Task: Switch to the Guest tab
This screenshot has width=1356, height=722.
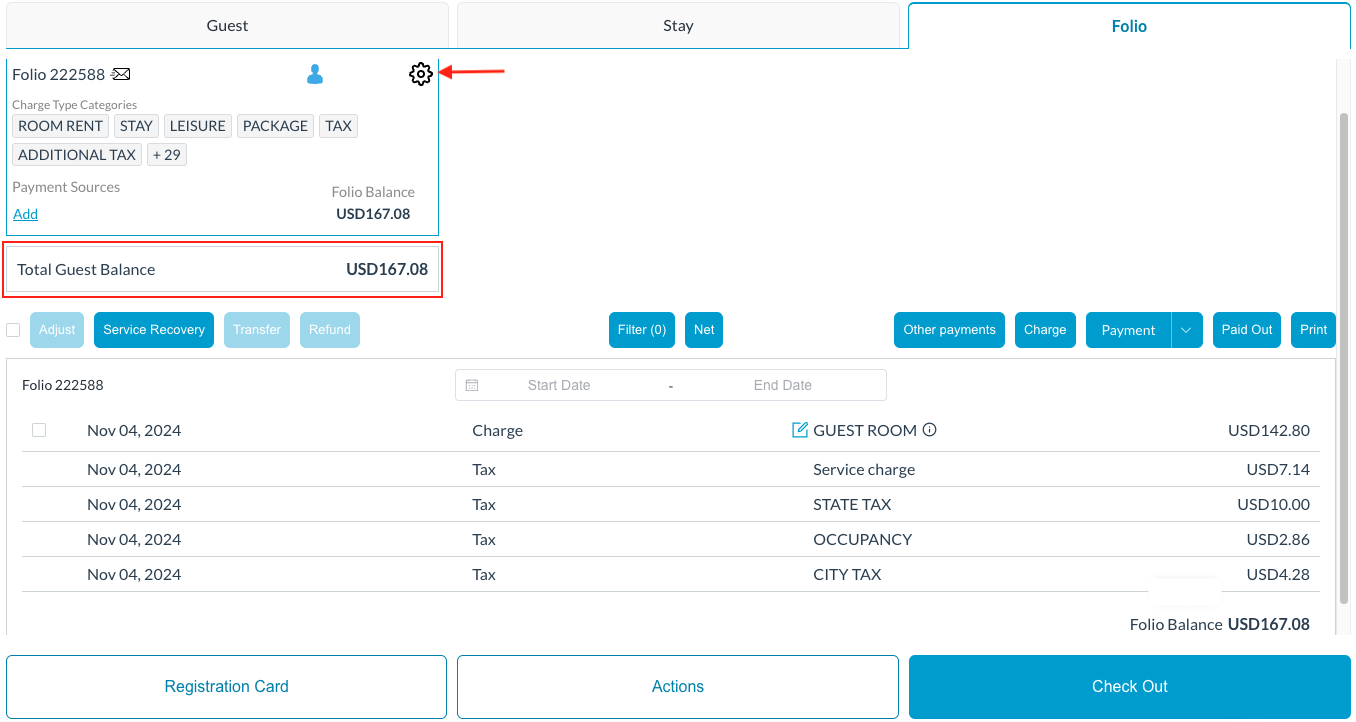Action: pyautogui.click(x=227, y=26)
